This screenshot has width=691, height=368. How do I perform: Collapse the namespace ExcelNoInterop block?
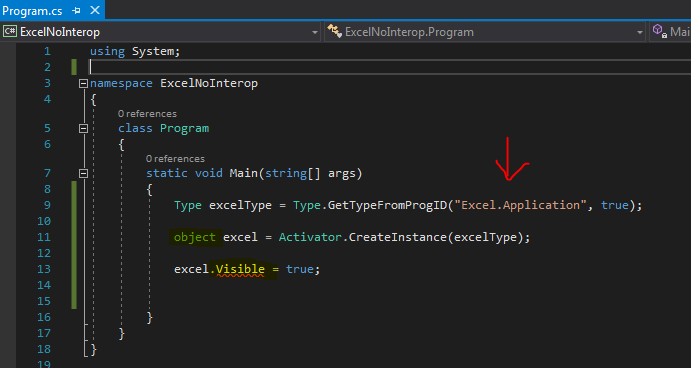(x=83, y=83)
